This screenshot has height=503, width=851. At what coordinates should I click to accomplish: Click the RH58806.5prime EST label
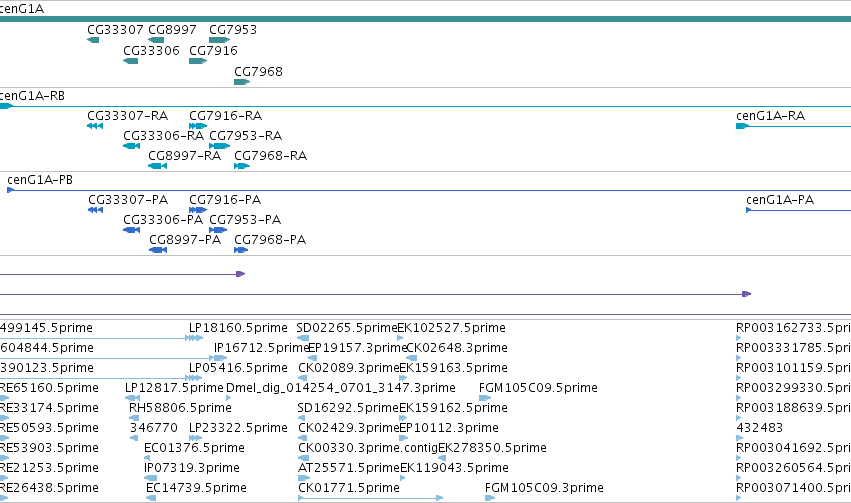pyautogui.click(x=180, y=408)
